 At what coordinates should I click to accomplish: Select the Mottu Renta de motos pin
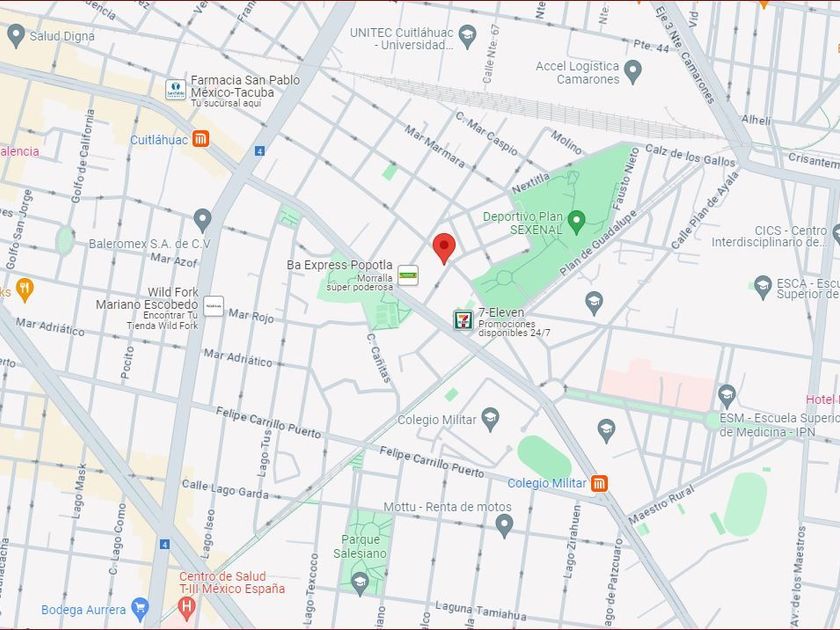pyautogui.click(x=504, y=526)
